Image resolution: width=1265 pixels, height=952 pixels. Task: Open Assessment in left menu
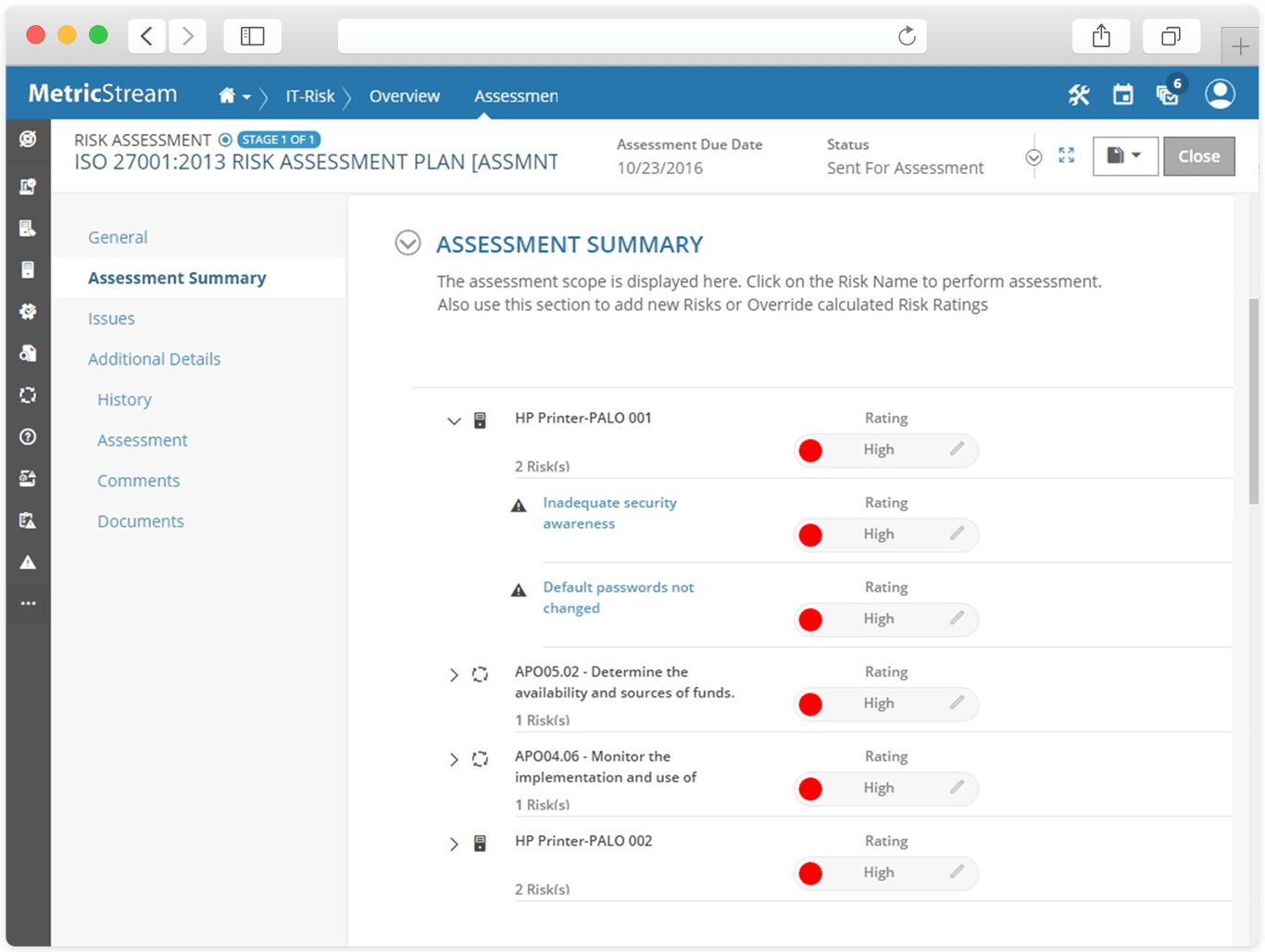[143, 440]
